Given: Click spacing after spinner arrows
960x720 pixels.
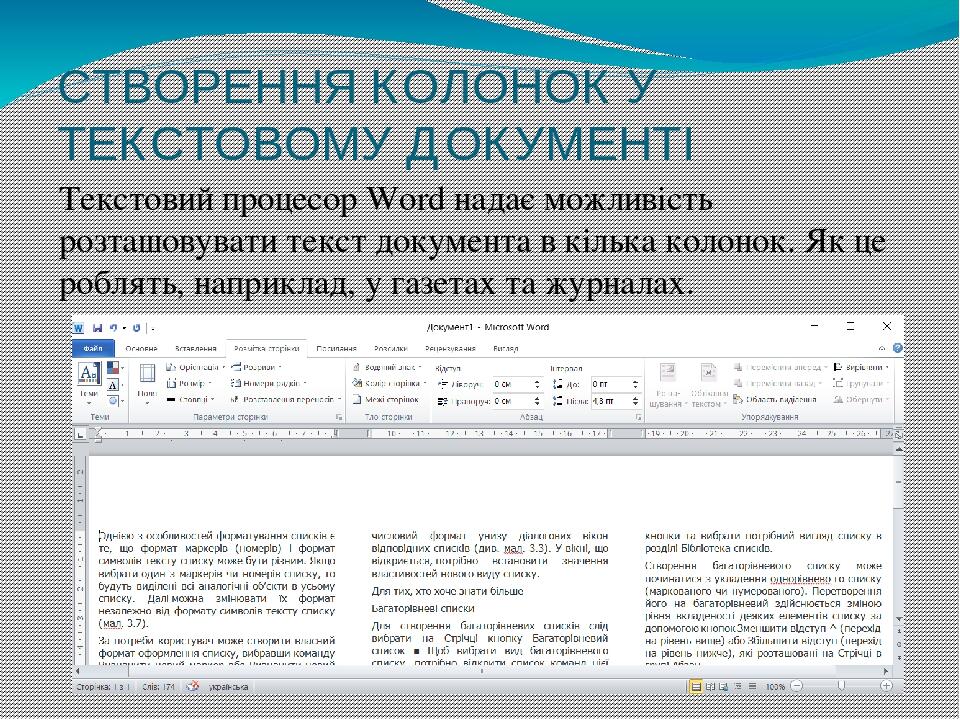Looking at the screenshot, I should click(x=636, y=401).
